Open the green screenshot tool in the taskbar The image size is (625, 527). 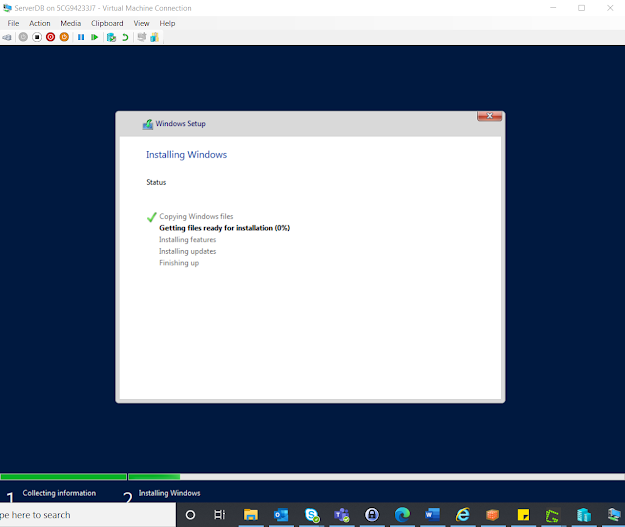pos(552,516)
